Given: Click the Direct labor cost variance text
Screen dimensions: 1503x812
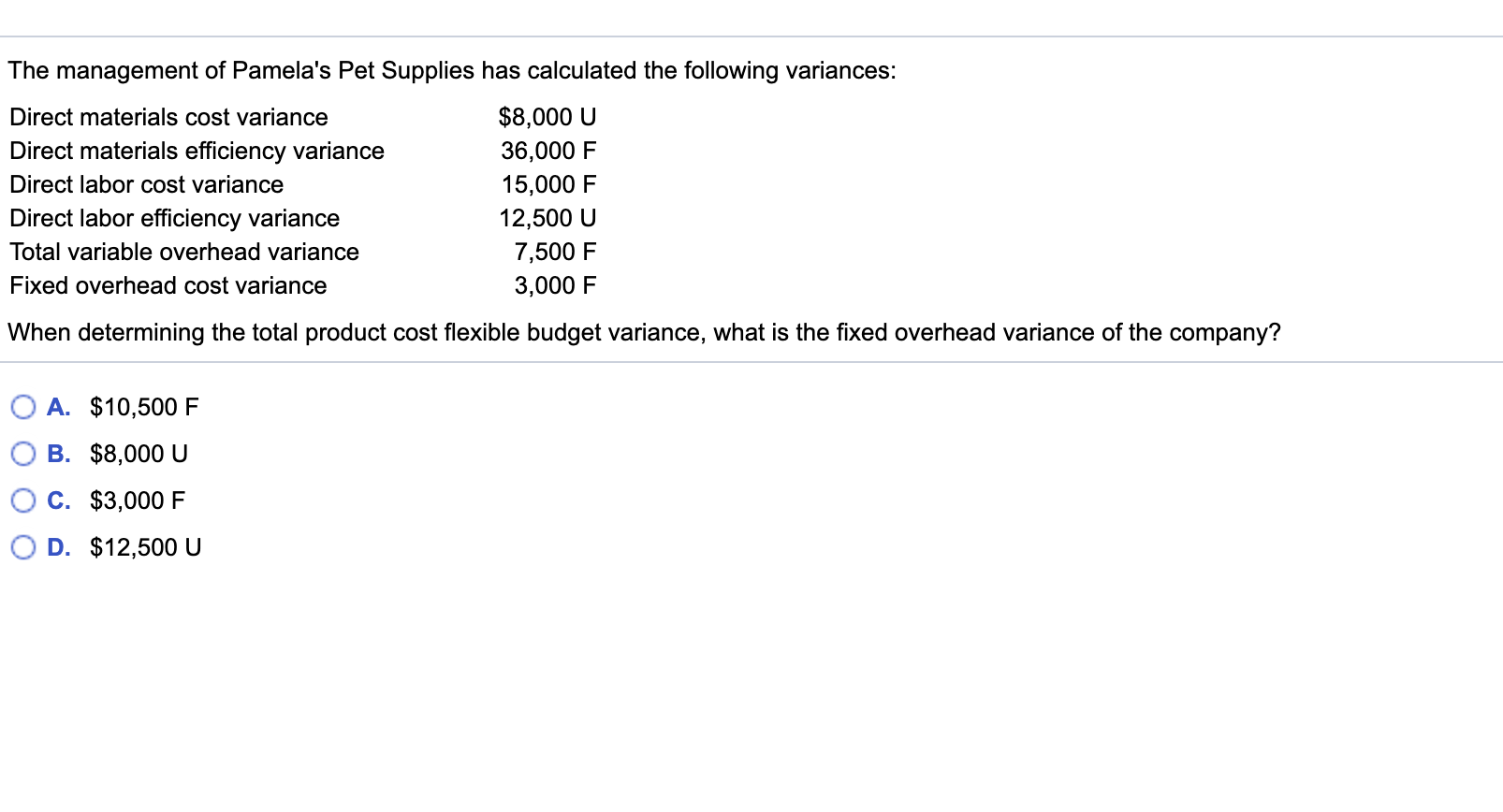Looking at the screenshot, I should coord(145,184).
